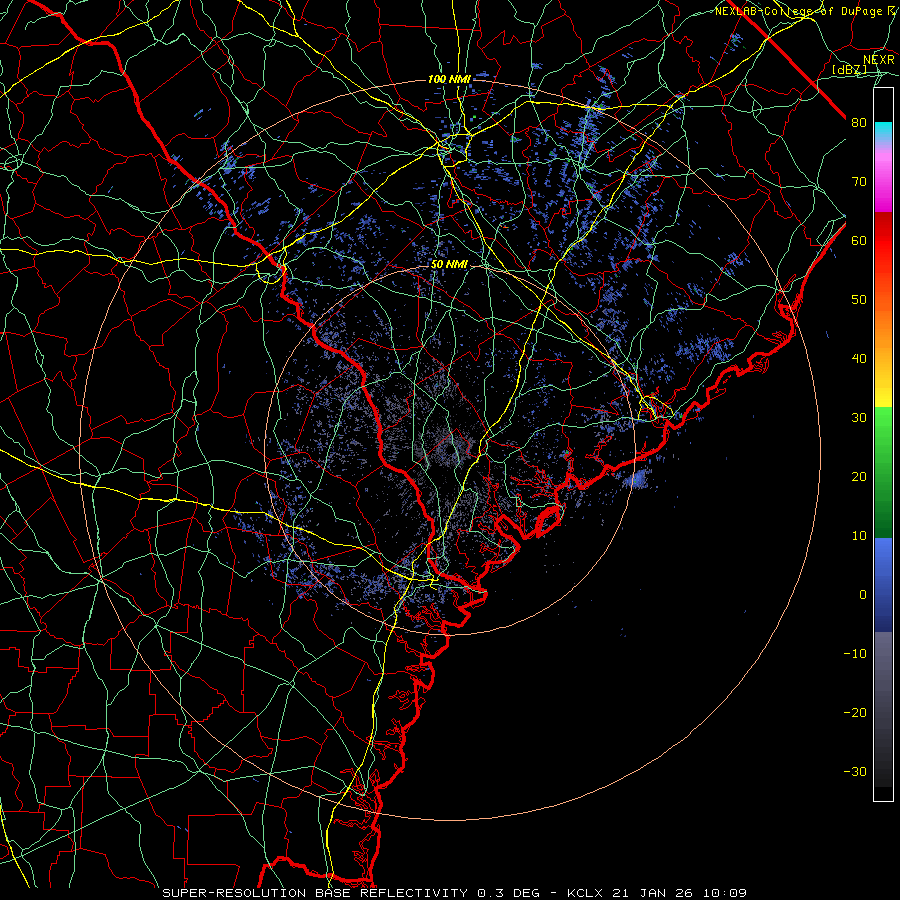
Task: Click the Super-Resolution Base Reflectivity caption
Action: pos(351,893)
